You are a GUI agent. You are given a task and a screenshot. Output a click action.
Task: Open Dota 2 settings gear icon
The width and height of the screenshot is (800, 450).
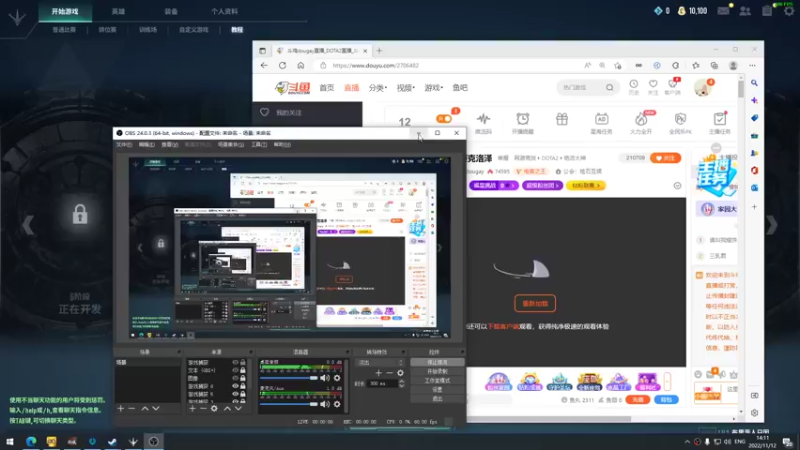[789, 11]
